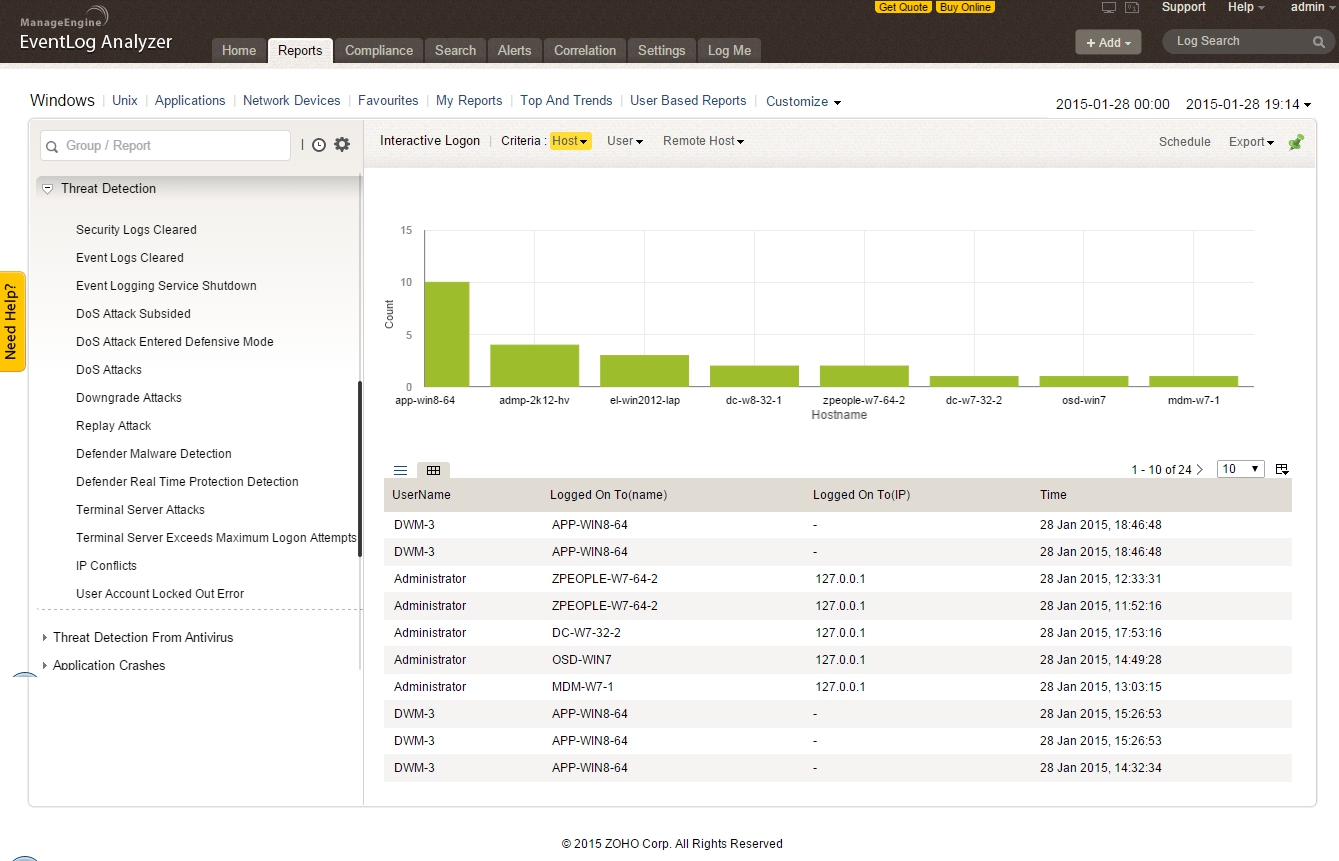Open the Host criteria dropdown
This screenshot has width=1339, height=861.
(570, 141)
